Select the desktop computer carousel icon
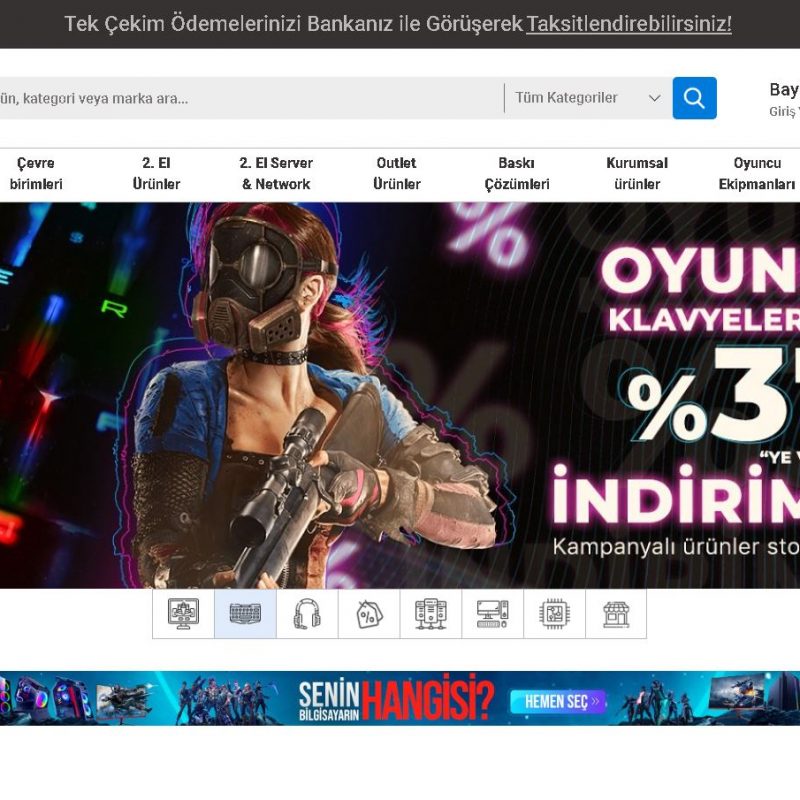The height and width of the screenshot is (800, 800). click(493, 614)
